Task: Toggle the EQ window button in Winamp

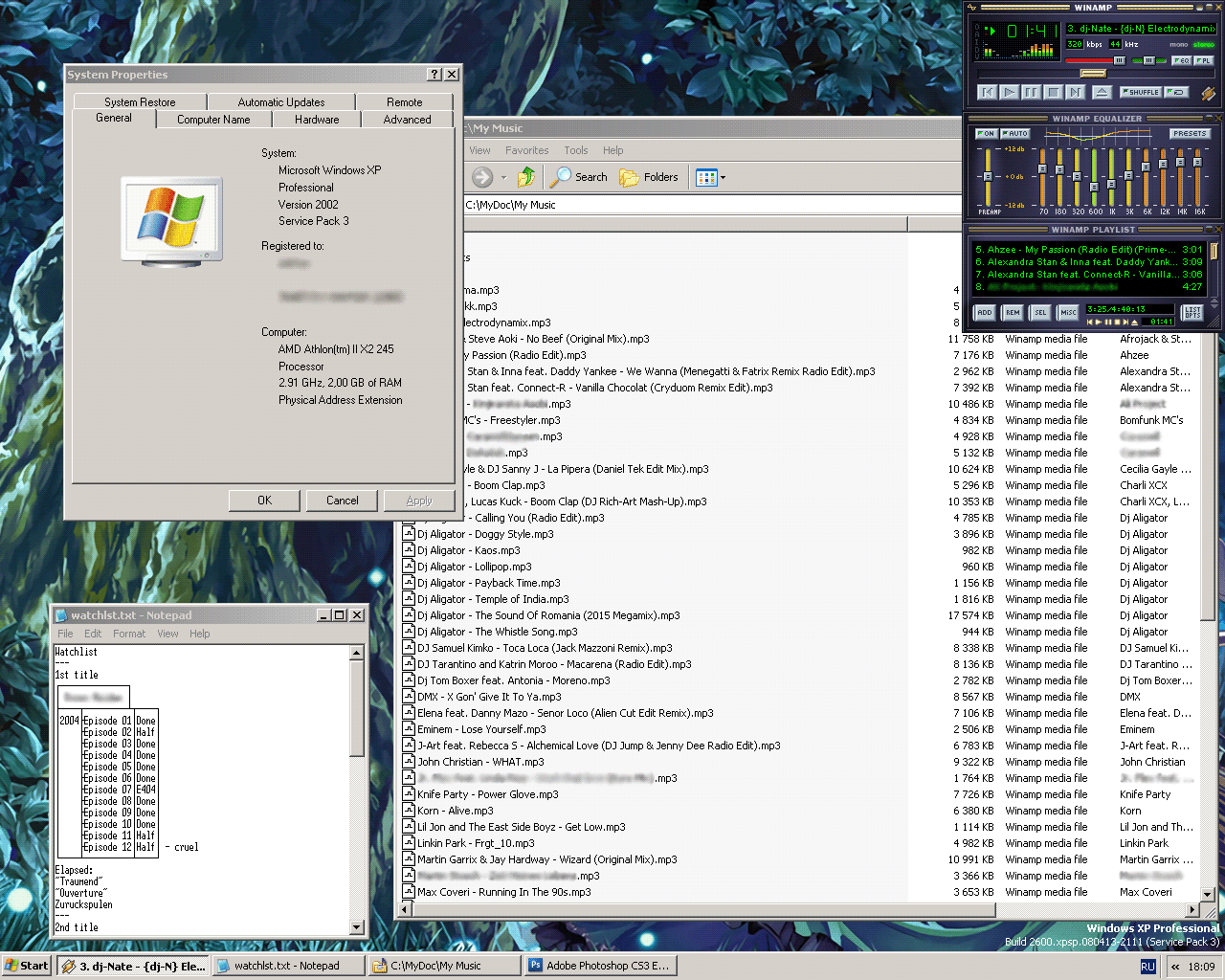Action: click(x=1182, y=60)
